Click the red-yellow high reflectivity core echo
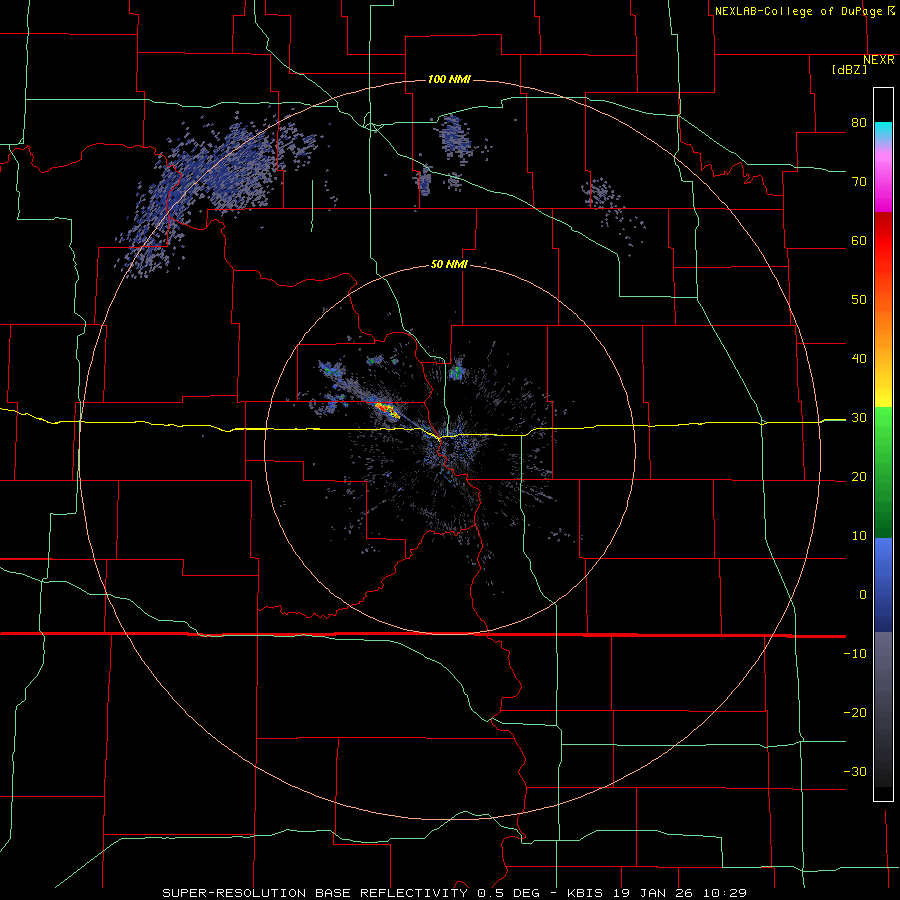The height and width of the screenshot is (900, 900). [386, 409]
